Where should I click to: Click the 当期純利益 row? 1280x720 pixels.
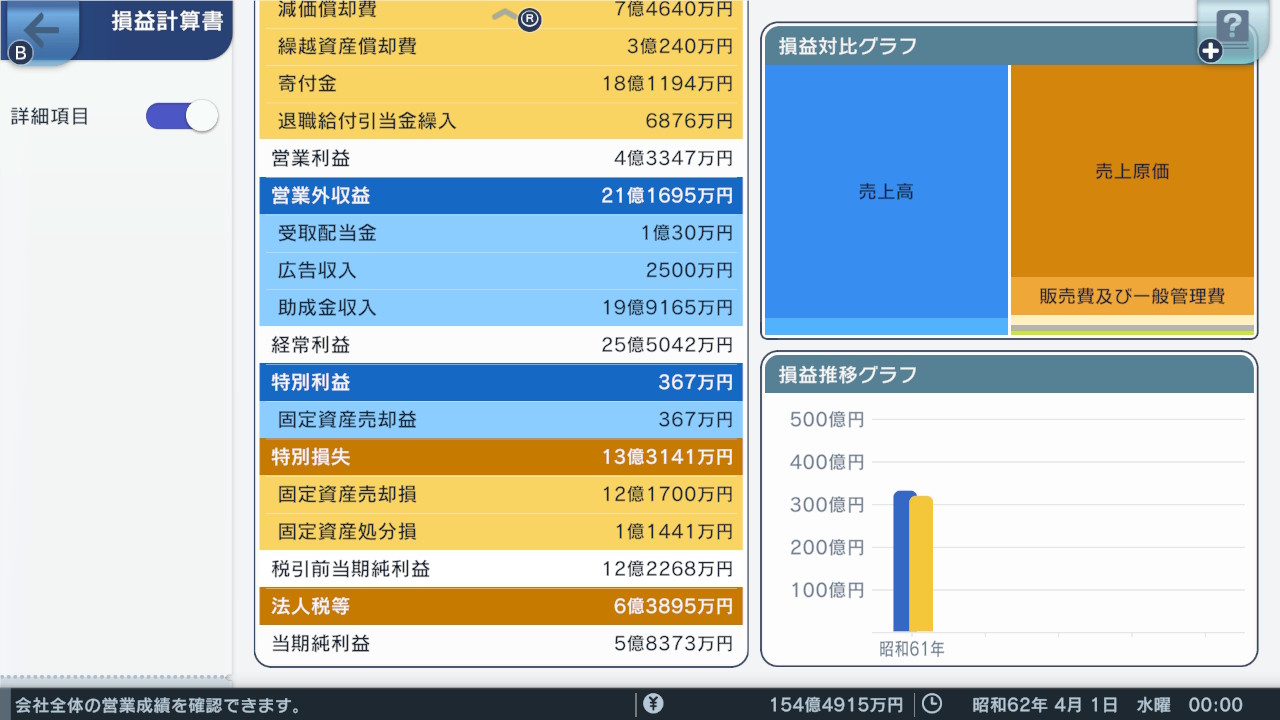click(x=501, y=644)
